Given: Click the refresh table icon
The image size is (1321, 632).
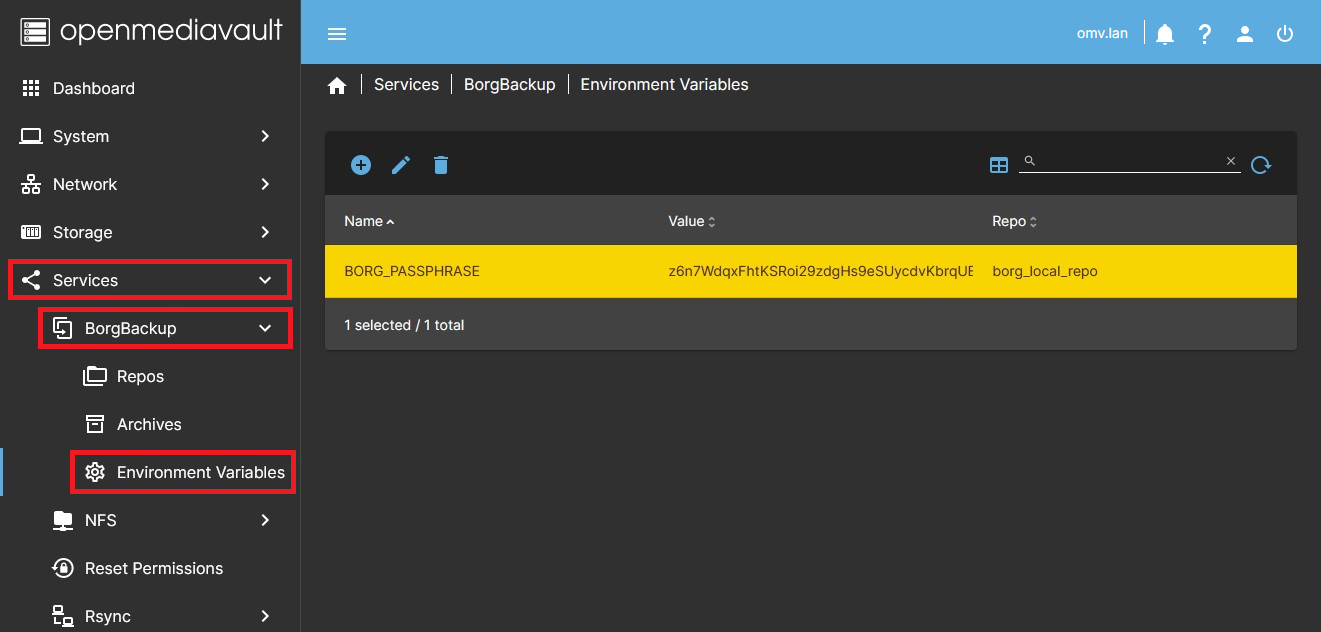Looking at the screenshot, I should coord(1260,165).
